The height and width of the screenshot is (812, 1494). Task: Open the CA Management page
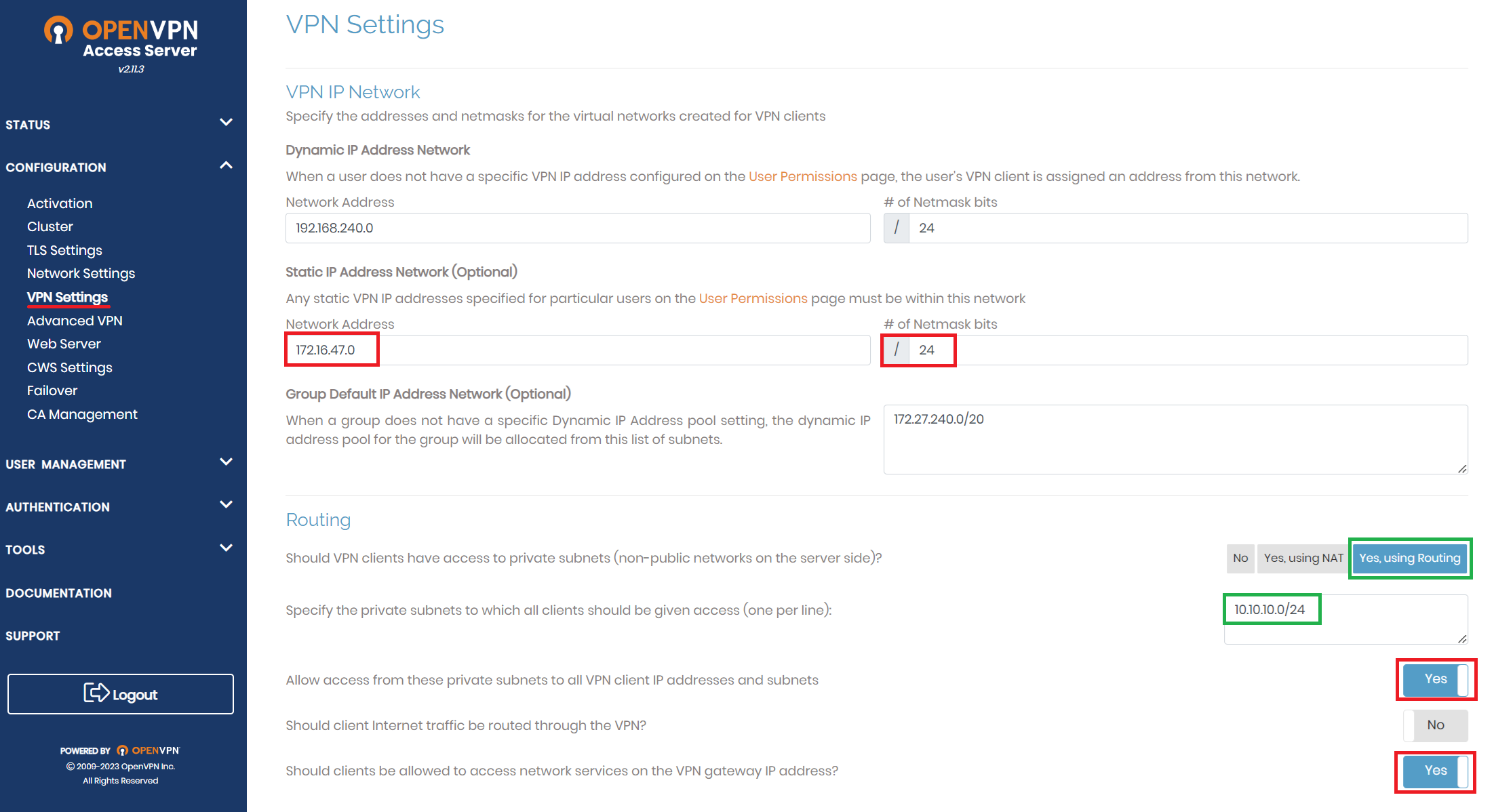point(82,414)
